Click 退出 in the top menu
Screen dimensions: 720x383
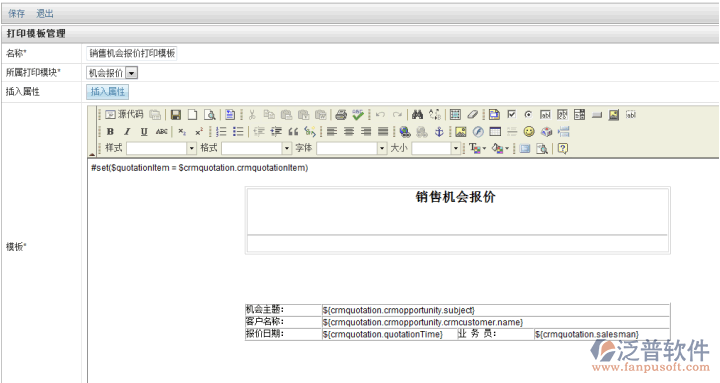(45, 13)
